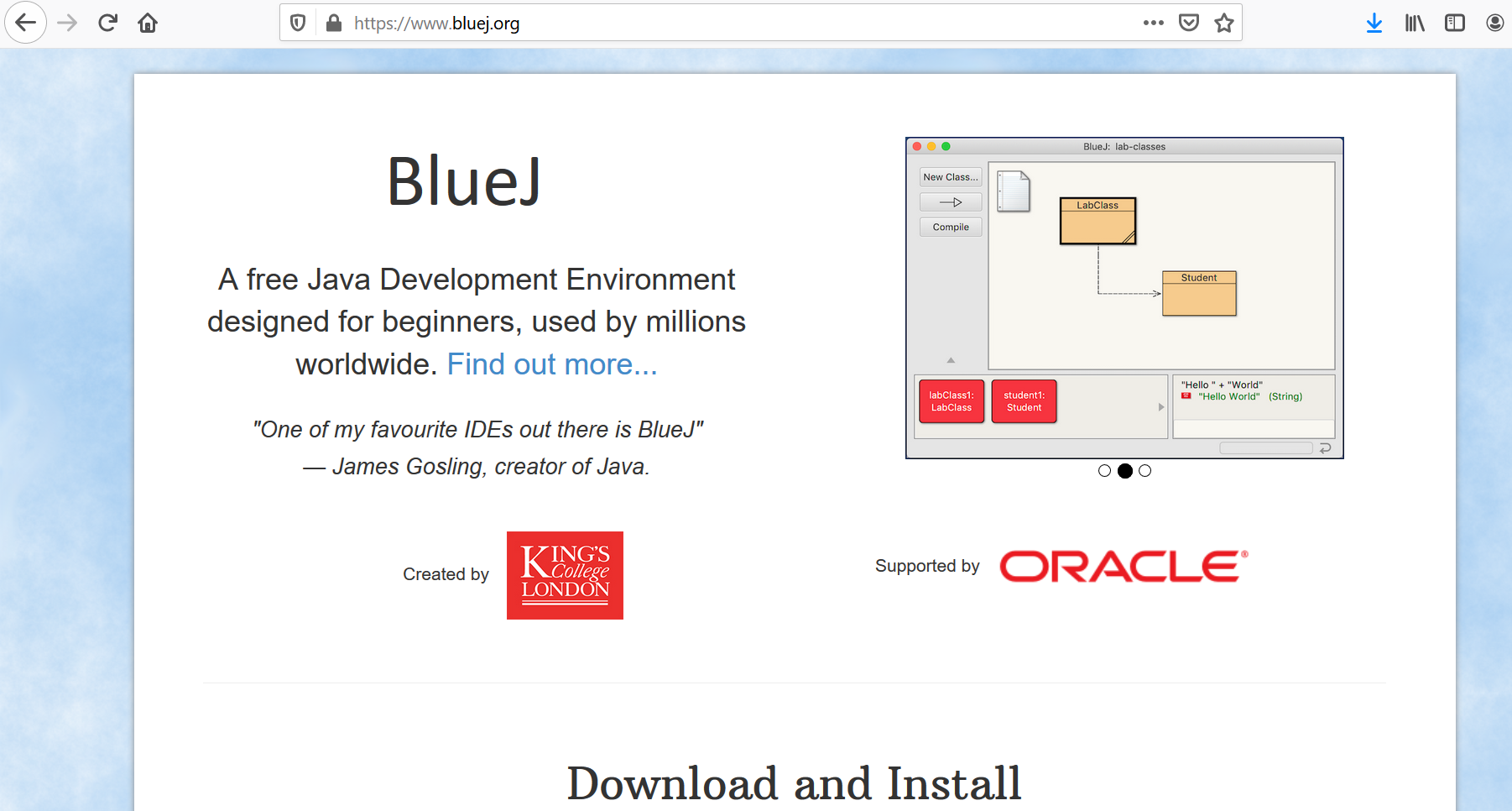Screen dimensions: 1512x811
Task: Open the Firefox account profile icon
Action: click(x=1494, y=23)
